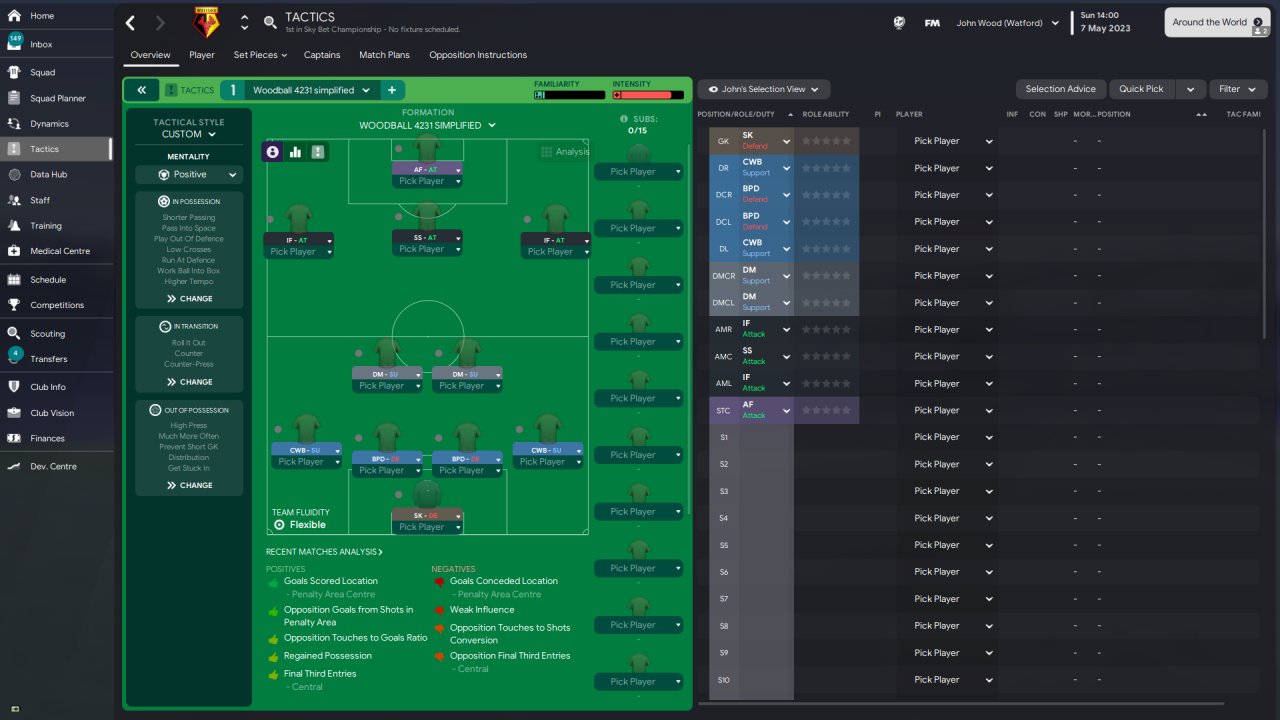Viewport: 1280px width, 720px height.
Task: Click the Selection Advice button
Action: [x=1061, y=89]
